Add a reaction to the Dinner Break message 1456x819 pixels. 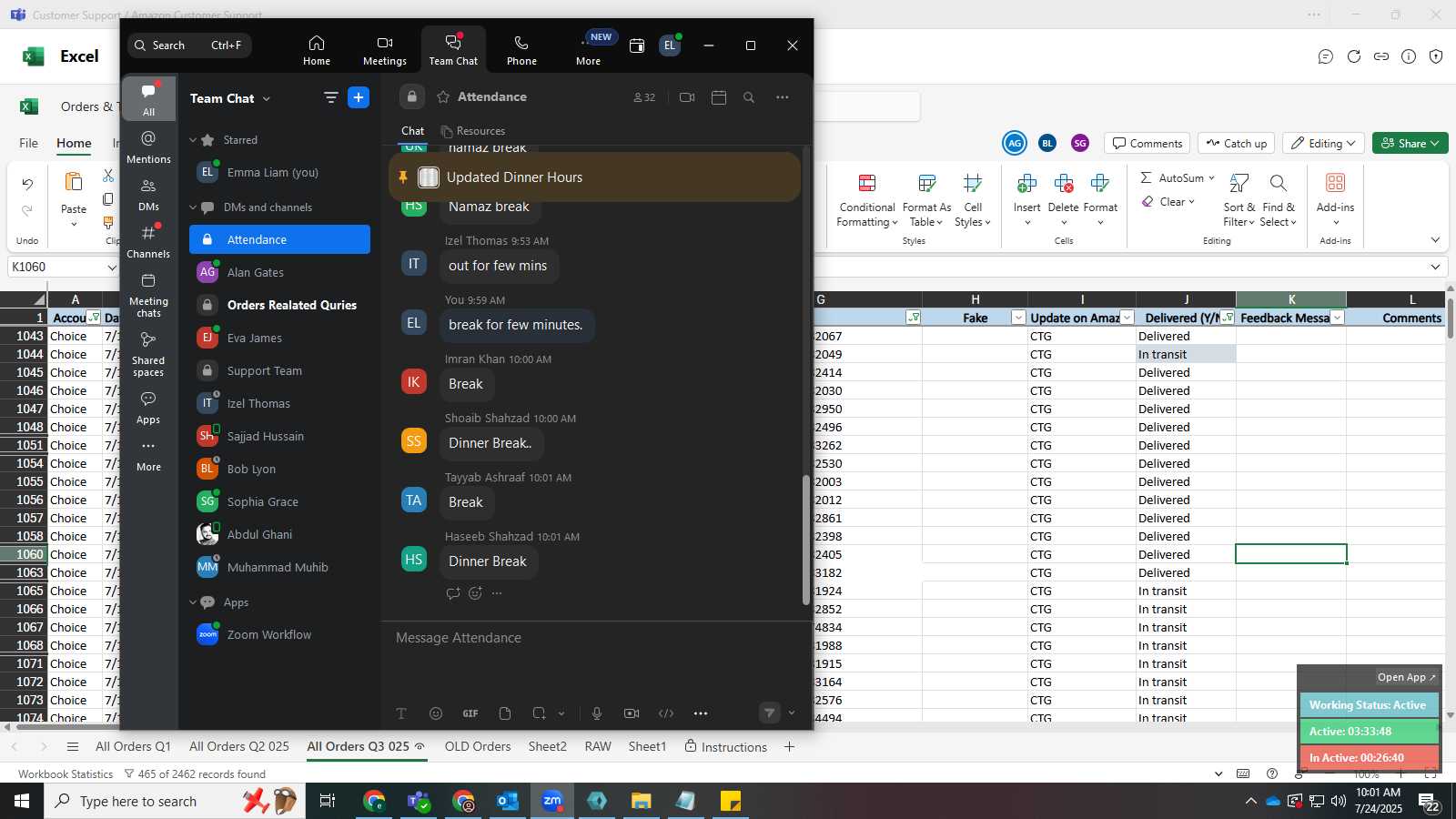[475, 593]
